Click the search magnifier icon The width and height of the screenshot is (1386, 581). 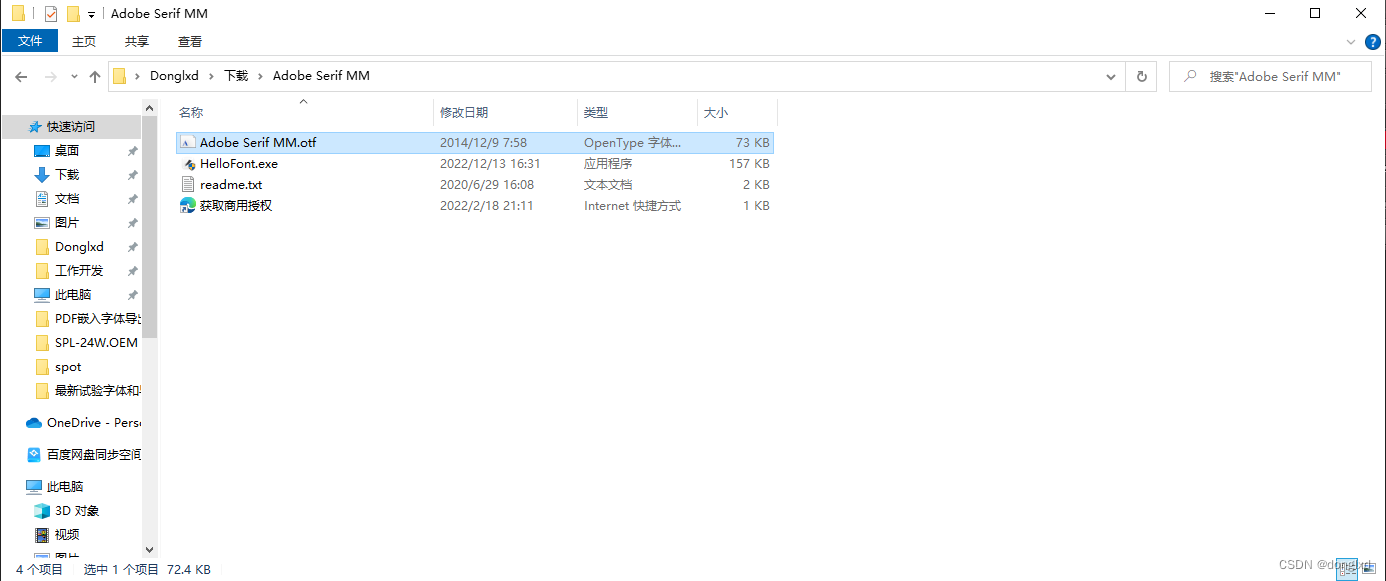(x=1189, y=76)
